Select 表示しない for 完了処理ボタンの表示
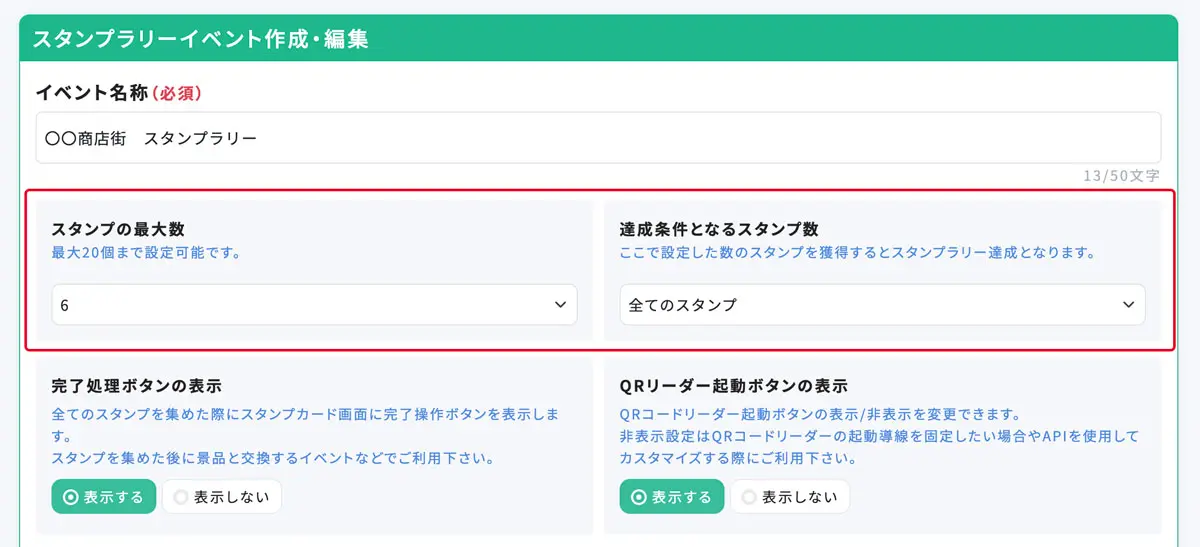This screenshot has width=1200, height=547. [x=222, y=496]
